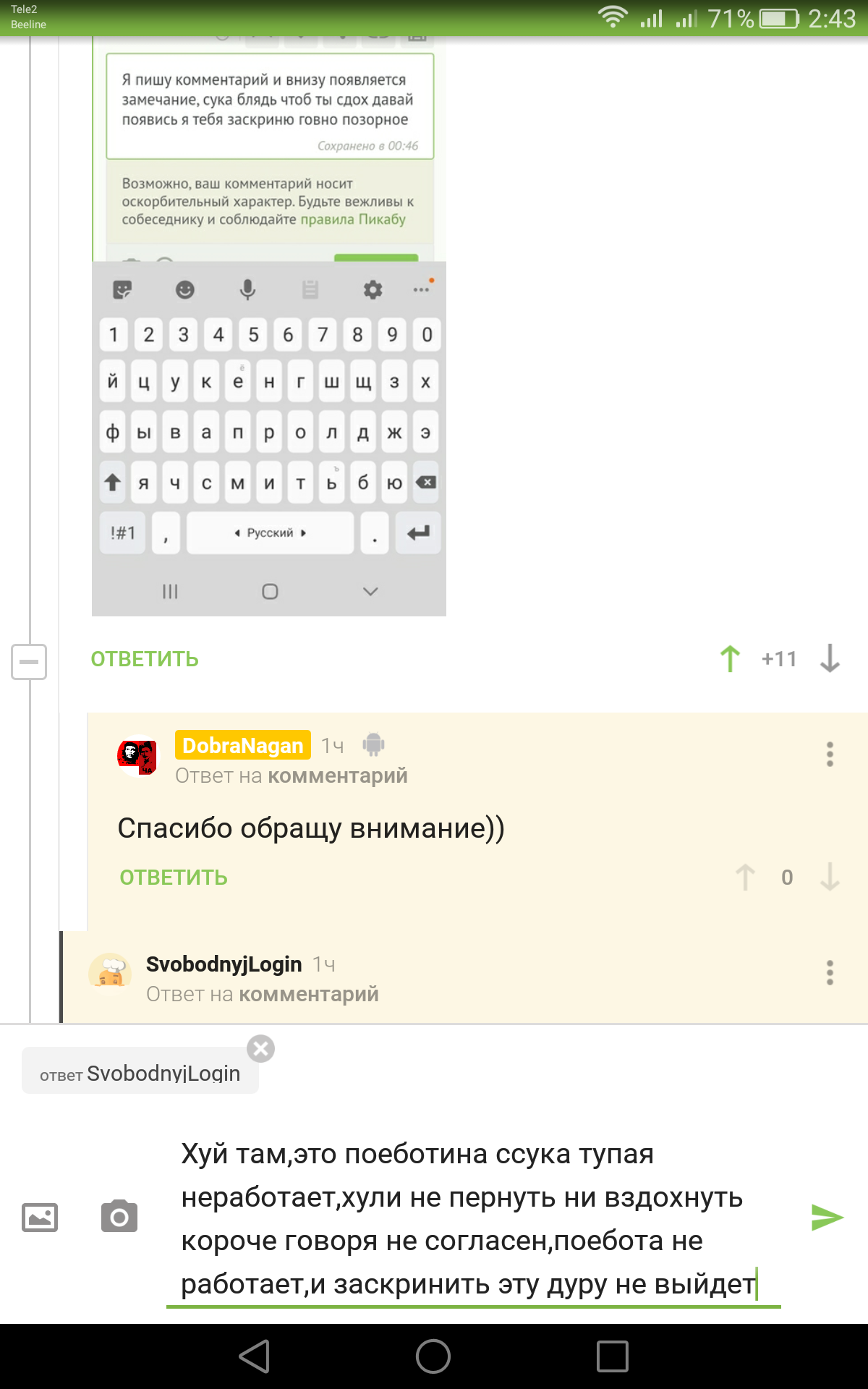Screen dimensions: 868x1389
Task: Open options menu for SvobodnyjLogin's comment
Action: point(830,973)
